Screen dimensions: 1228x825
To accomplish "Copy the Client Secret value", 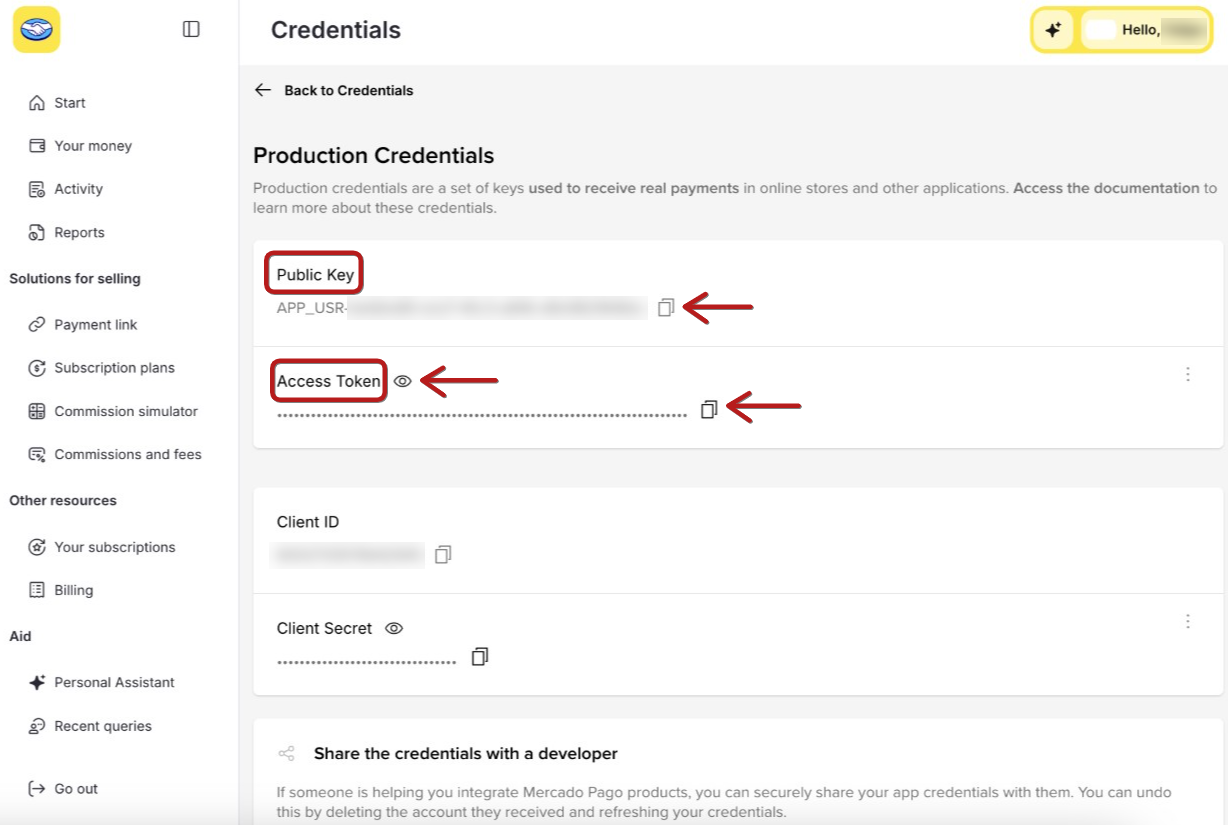I will [x=480, y=656].
